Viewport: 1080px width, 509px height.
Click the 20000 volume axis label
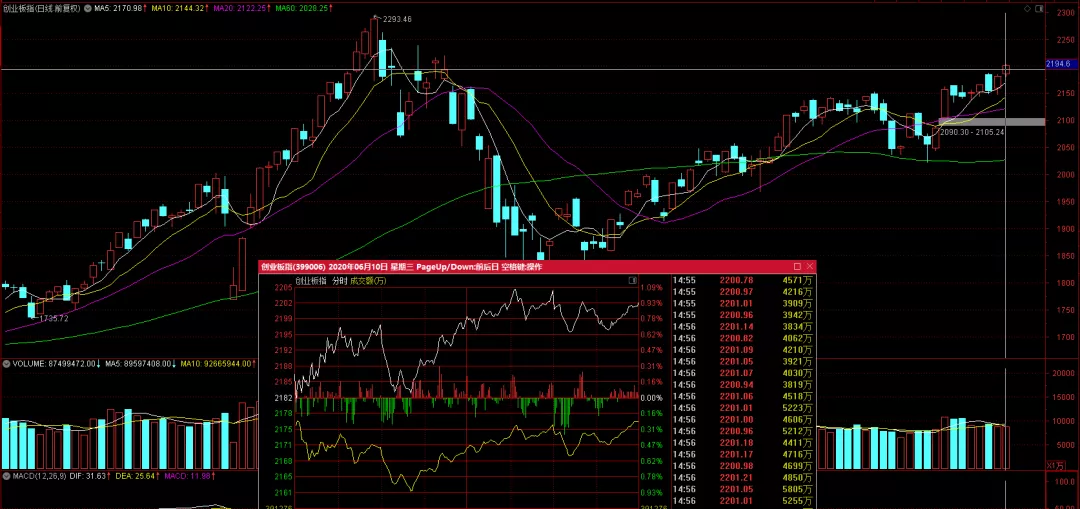click(1063, 373)
